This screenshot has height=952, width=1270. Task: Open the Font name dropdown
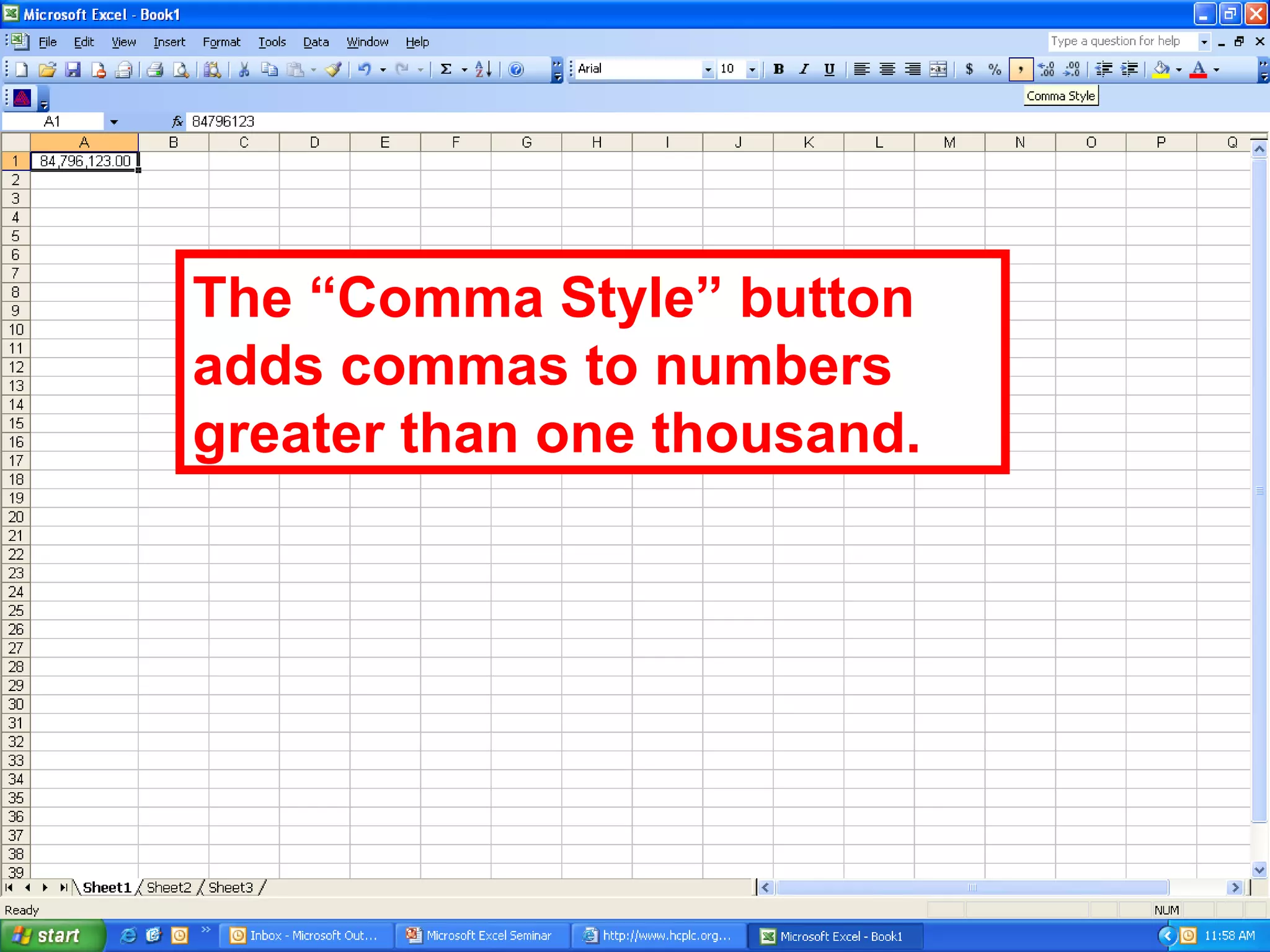coord(708,69)
